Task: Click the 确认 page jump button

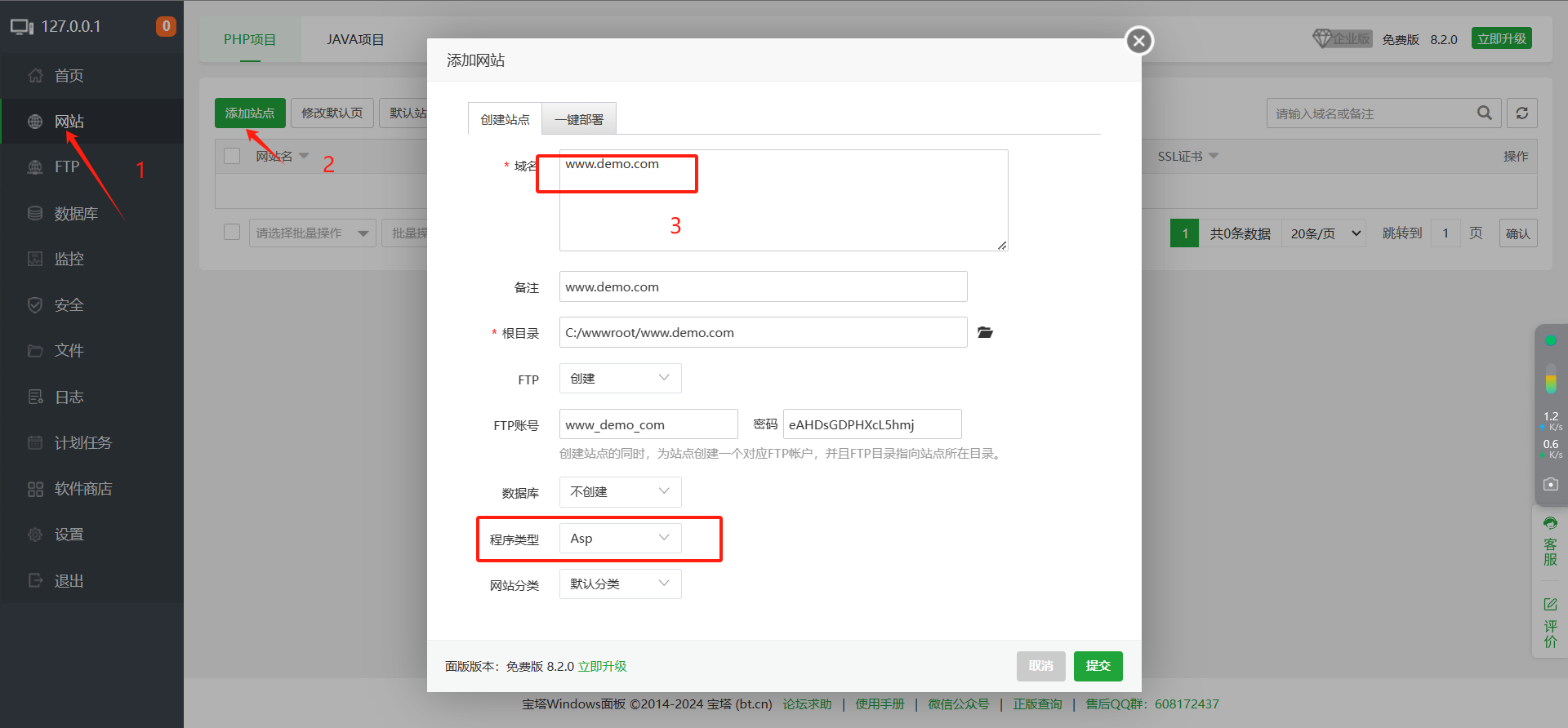Action: [x=1518, y=233]
